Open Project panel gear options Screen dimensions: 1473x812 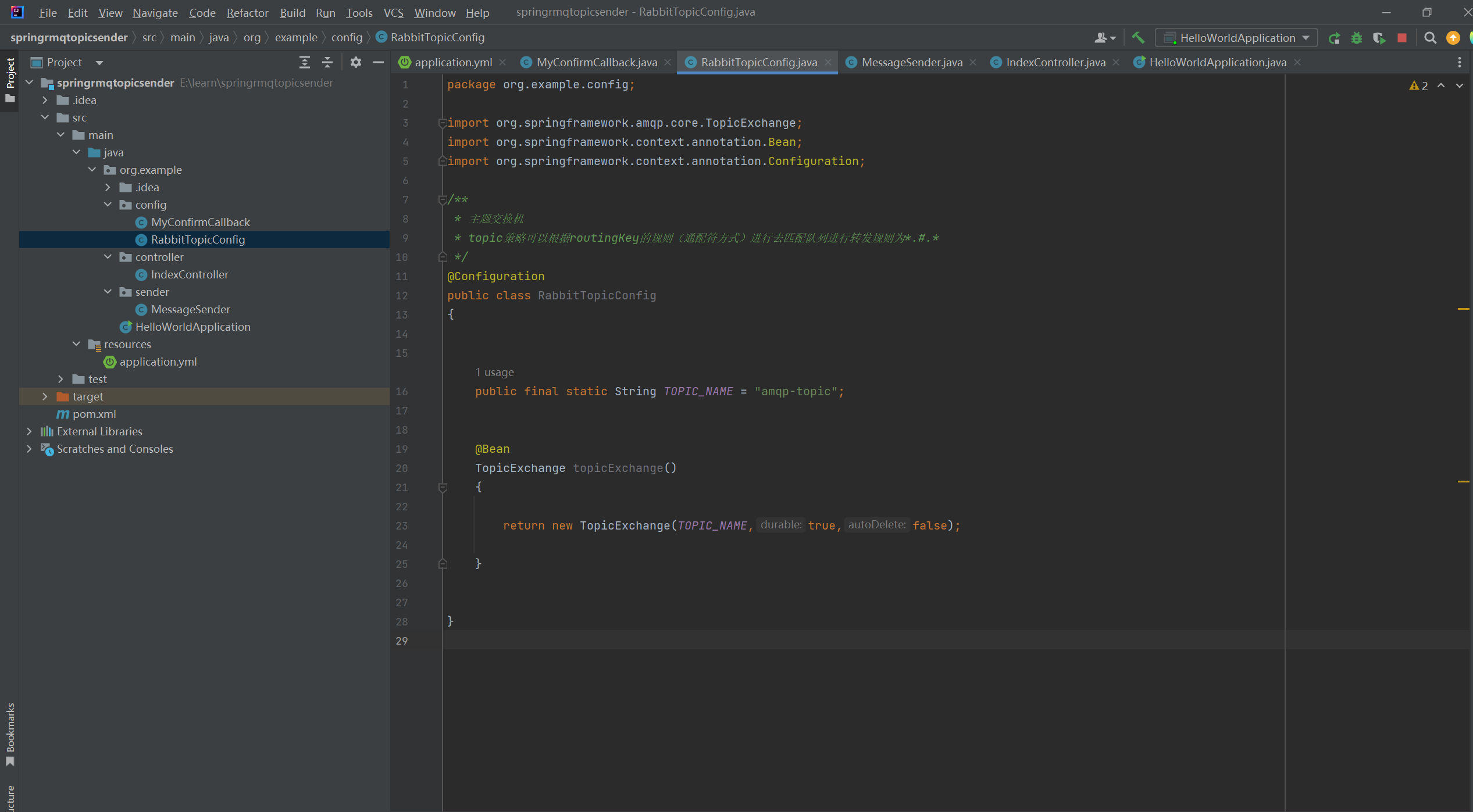[355, 62]
